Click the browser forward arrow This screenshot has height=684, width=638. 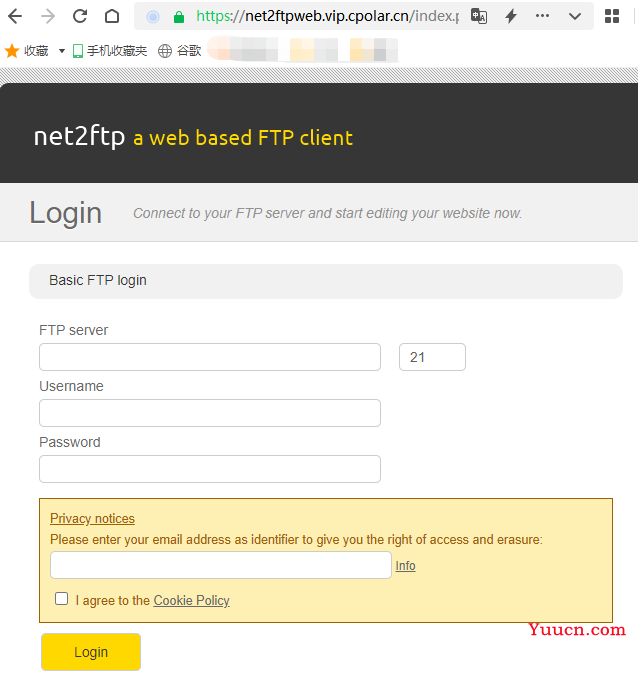coord(48,17)
